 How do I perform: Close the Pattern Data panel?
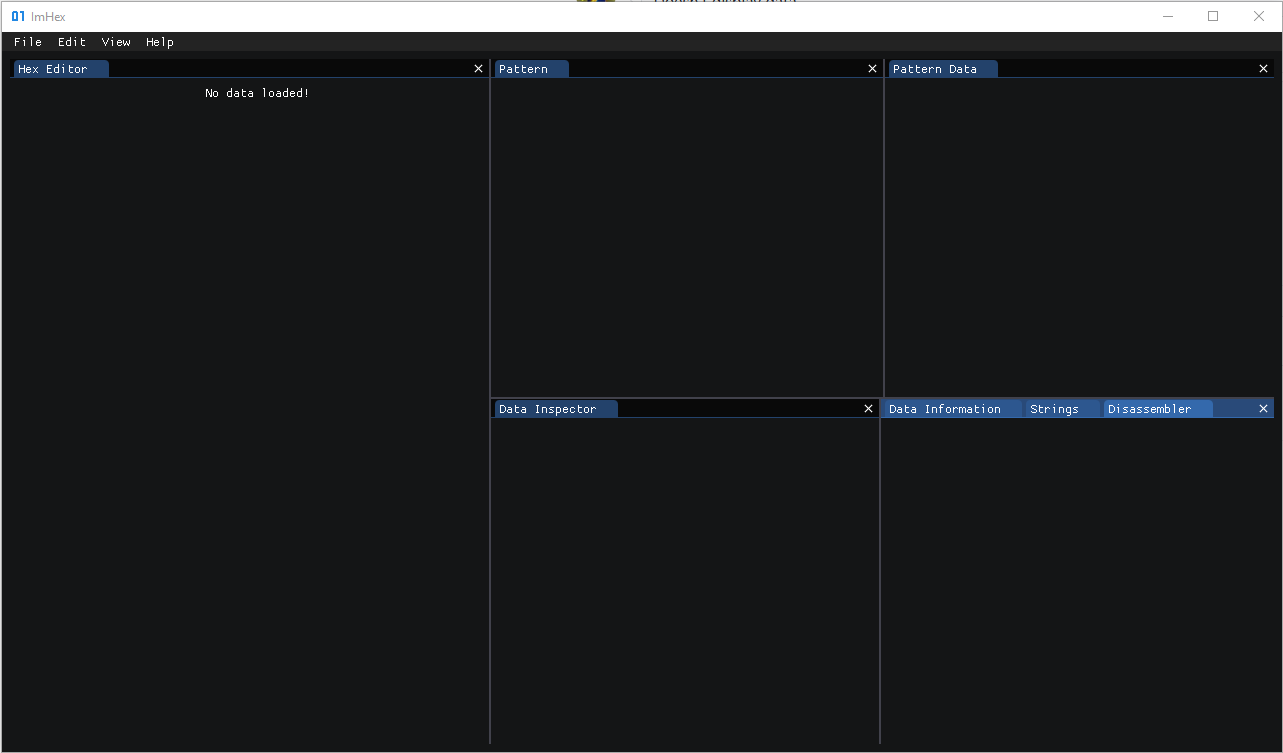(1263, 69)
